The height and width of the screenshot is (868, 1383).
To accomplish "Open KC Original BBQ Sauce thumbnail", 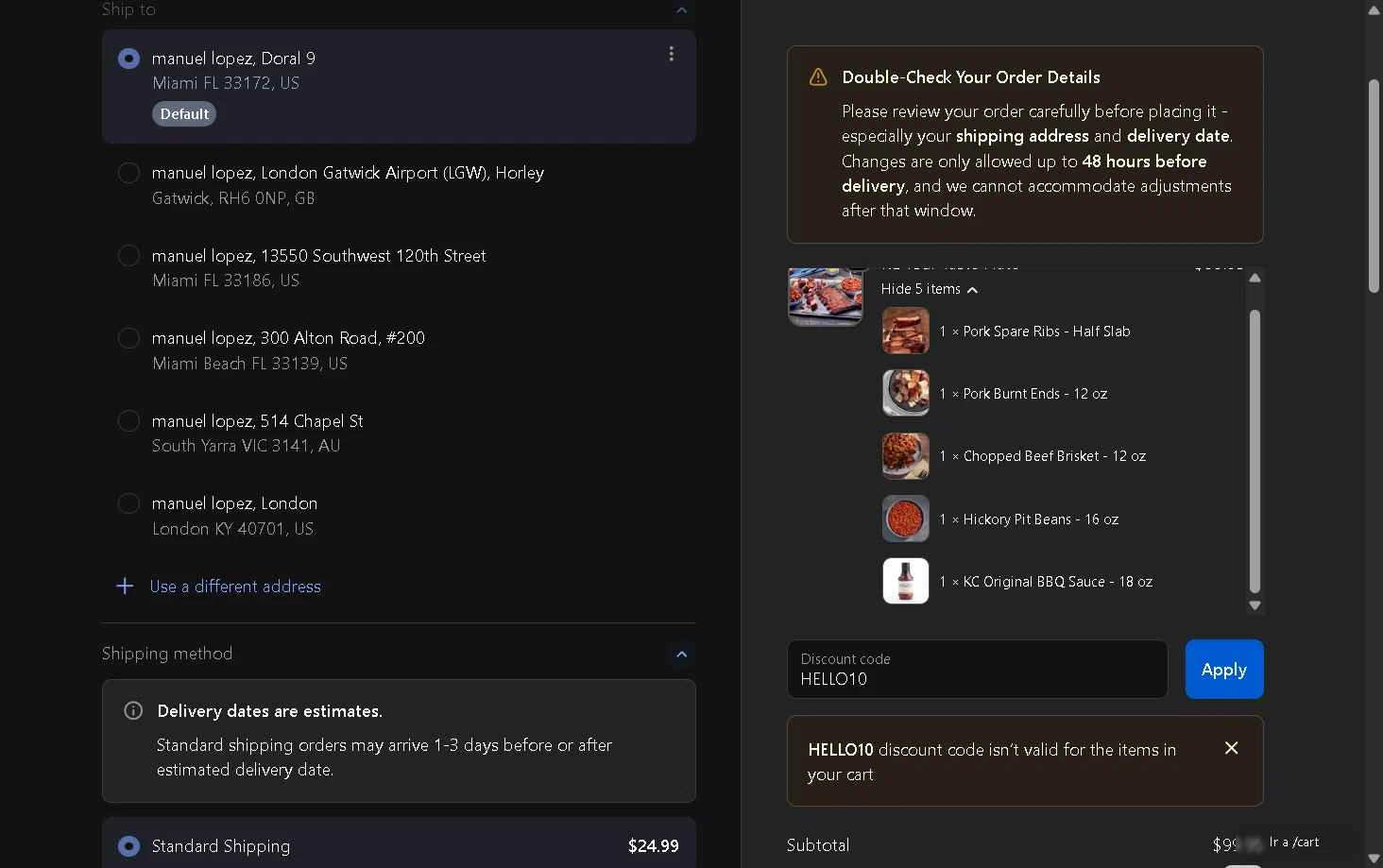I will click(905, 581).
